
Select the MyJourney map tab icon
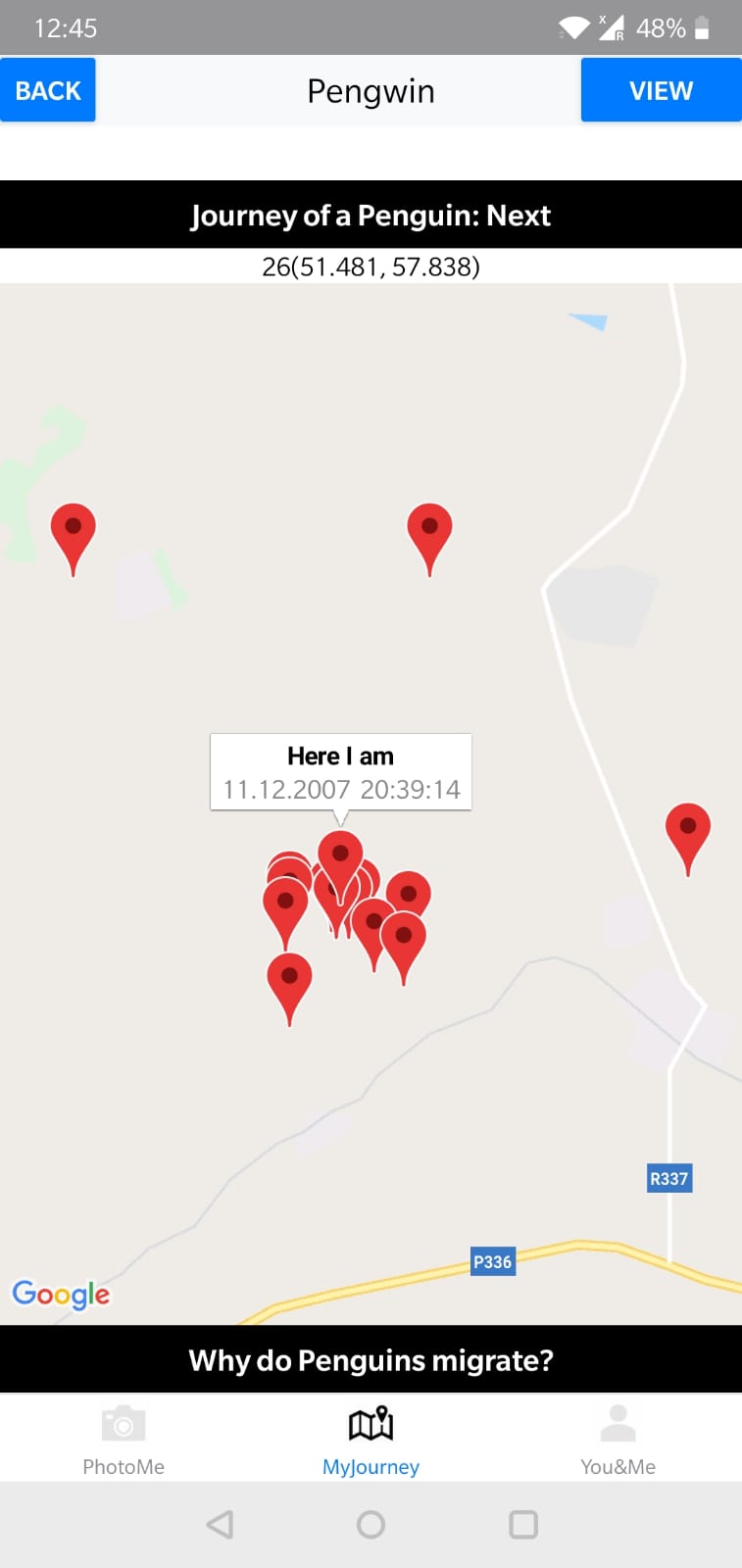click(x=371, y=1424)
